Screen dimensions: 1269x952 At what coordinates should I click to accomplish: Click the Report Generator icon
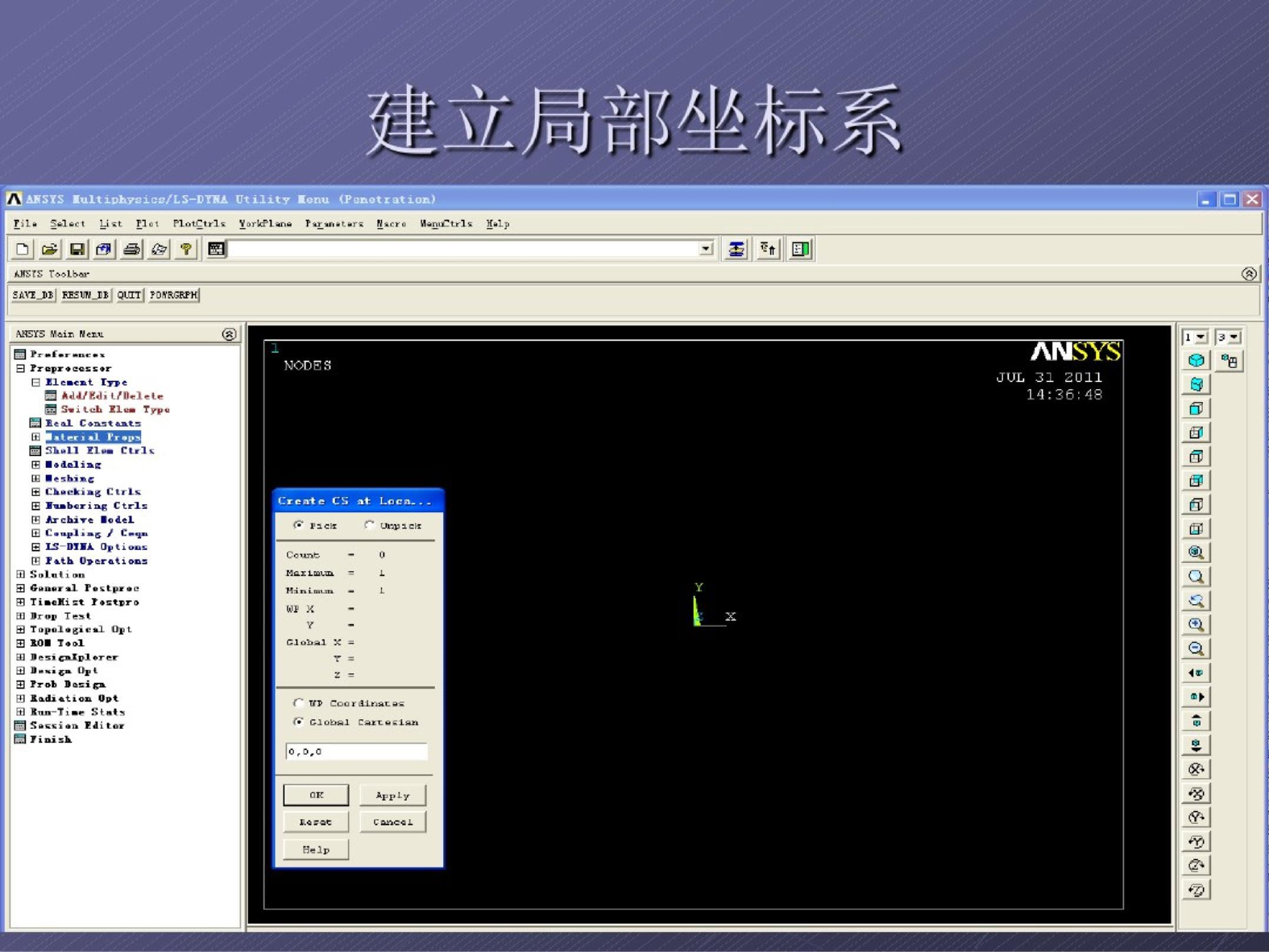point(159,250)
